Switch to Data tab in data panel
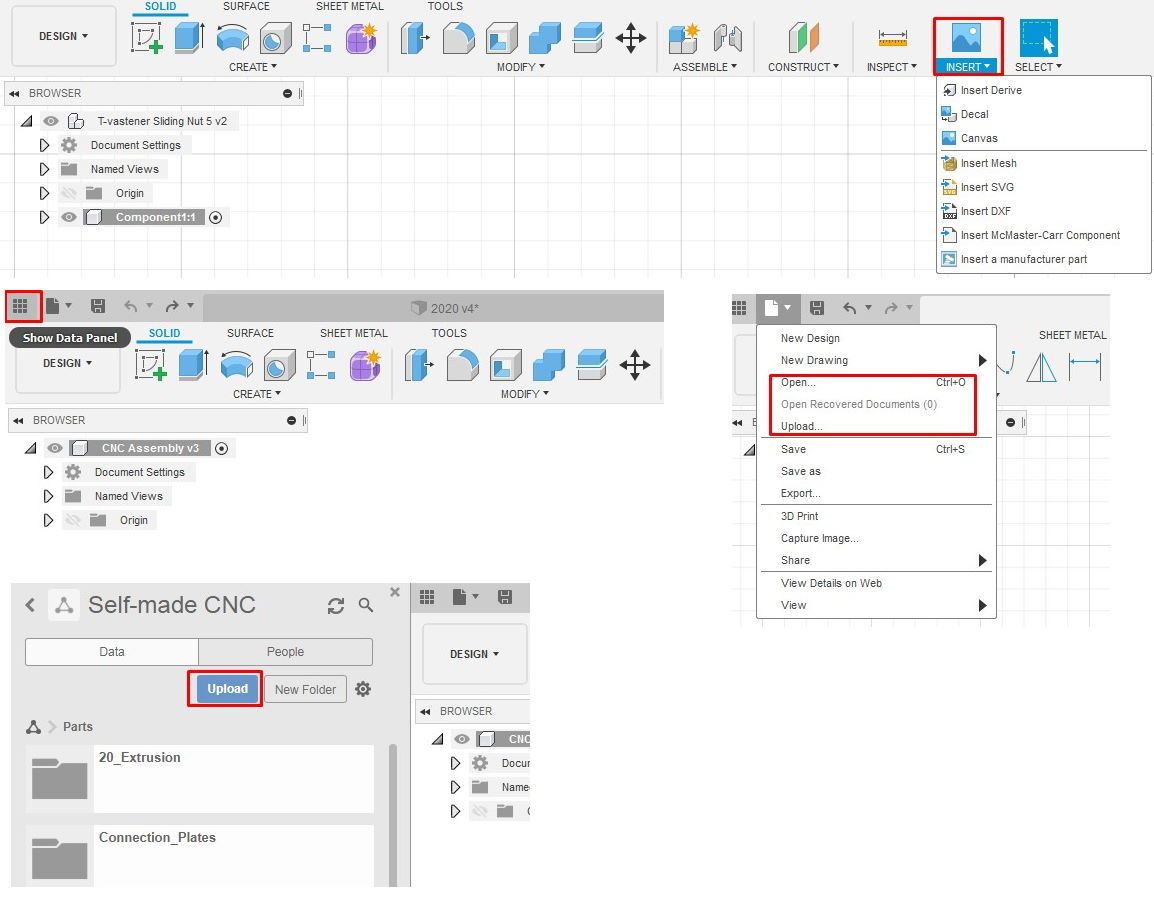This screenshot has height=898, width=1154. tap(112, 652)
